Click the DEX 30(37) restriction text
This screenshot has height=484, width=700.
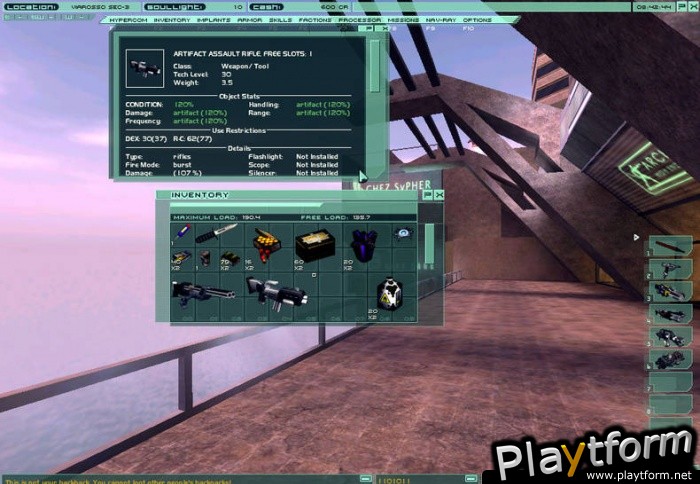(146, 139)
